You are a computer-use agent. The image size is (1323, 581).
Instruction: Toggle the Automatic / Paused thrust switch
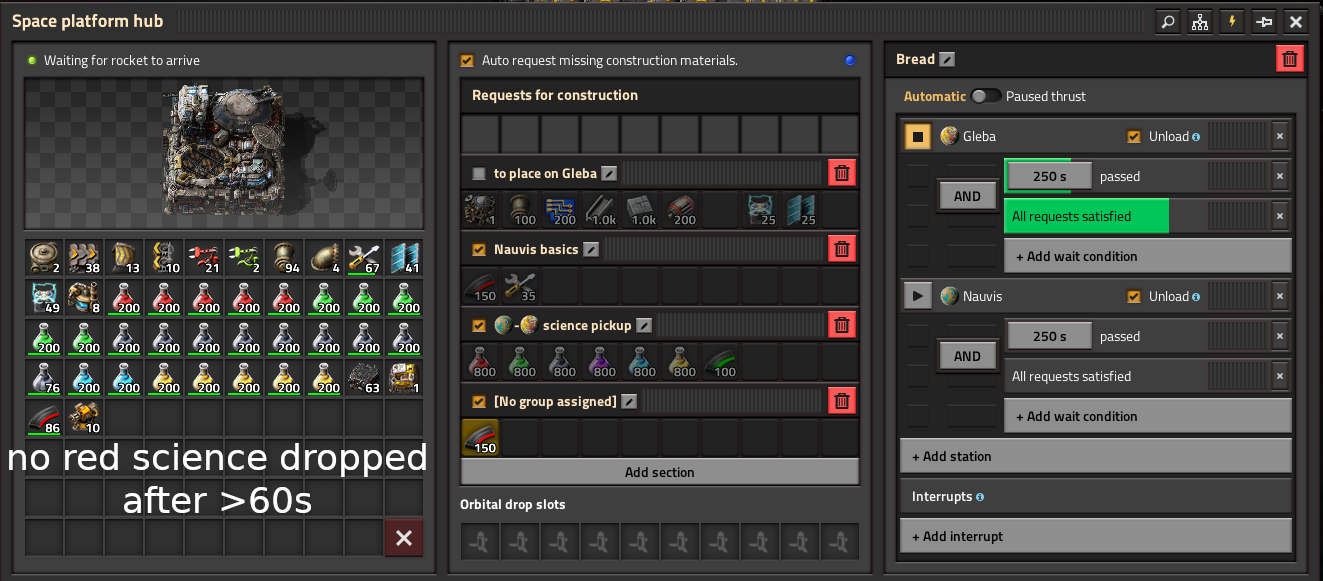coord(986,96)
